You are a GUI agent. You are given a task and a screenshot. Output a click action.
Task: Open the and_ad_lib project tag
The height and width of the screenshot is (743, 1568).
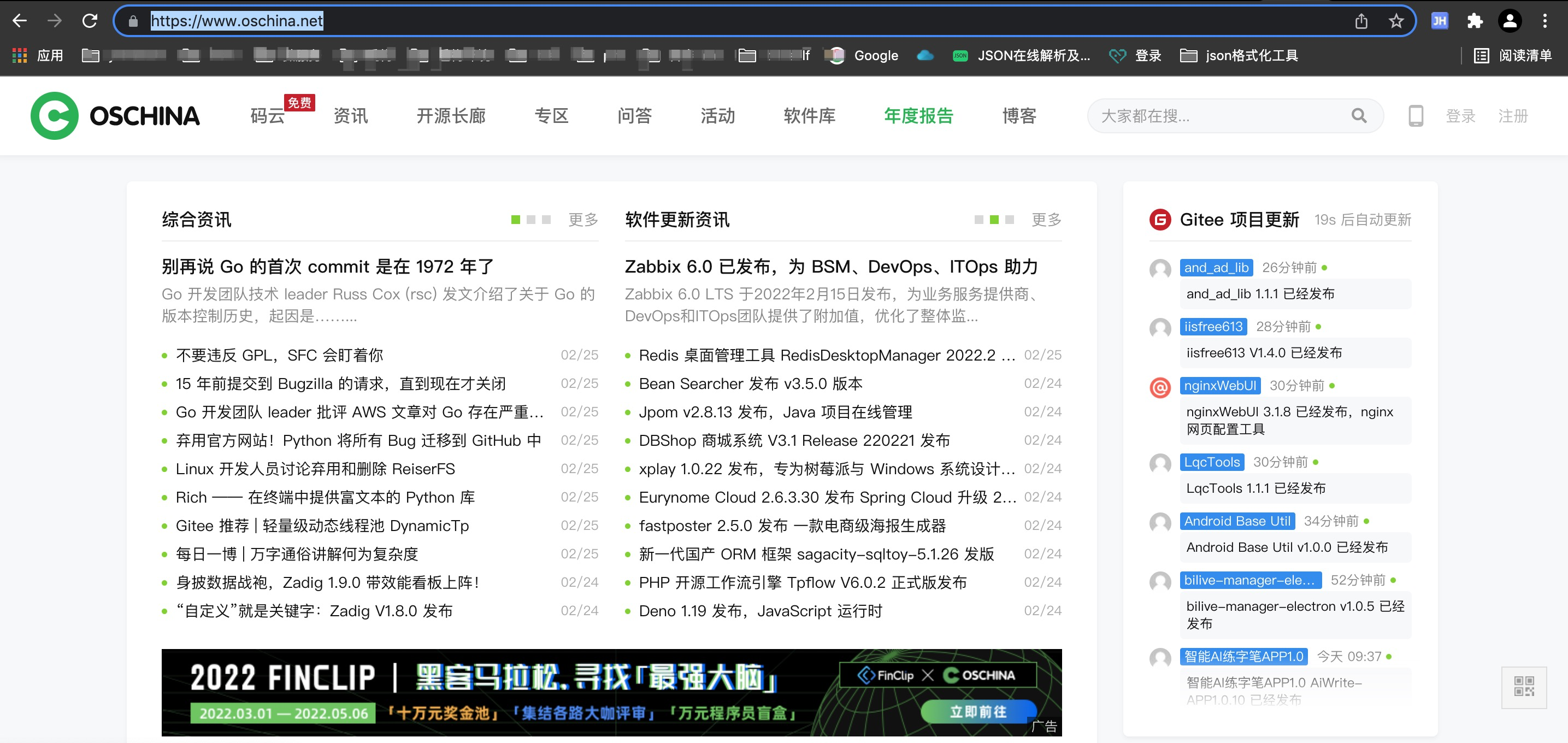point(1216,268)
